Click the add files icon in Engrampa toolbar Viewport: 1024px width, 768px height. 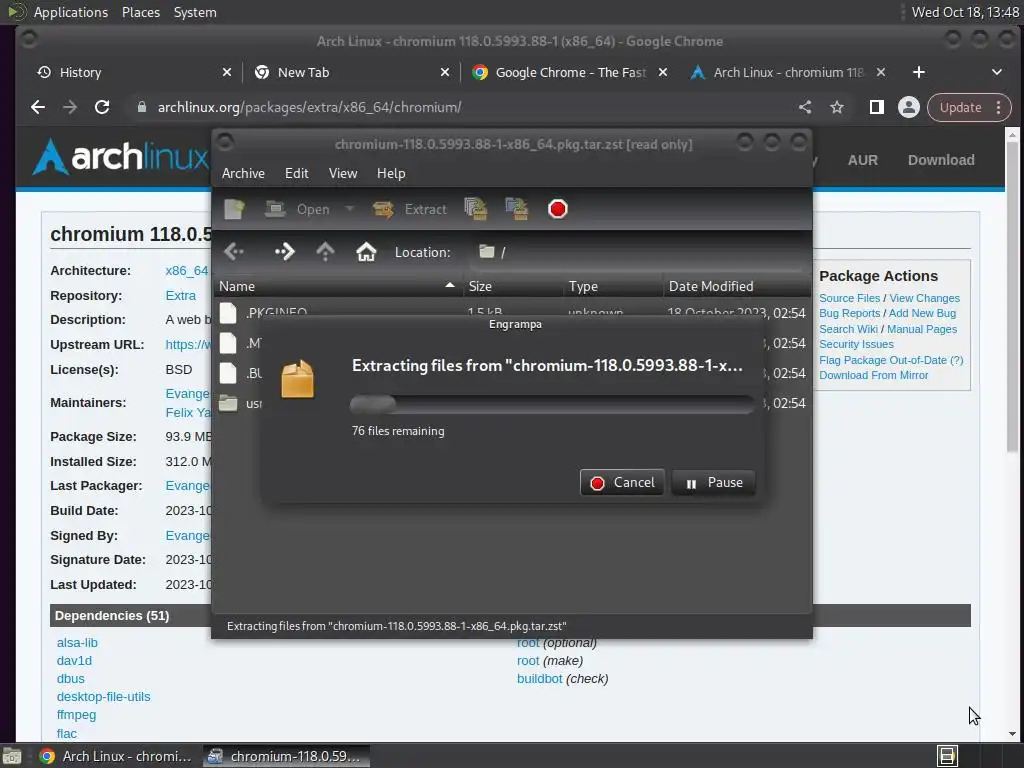pos(476,209)
